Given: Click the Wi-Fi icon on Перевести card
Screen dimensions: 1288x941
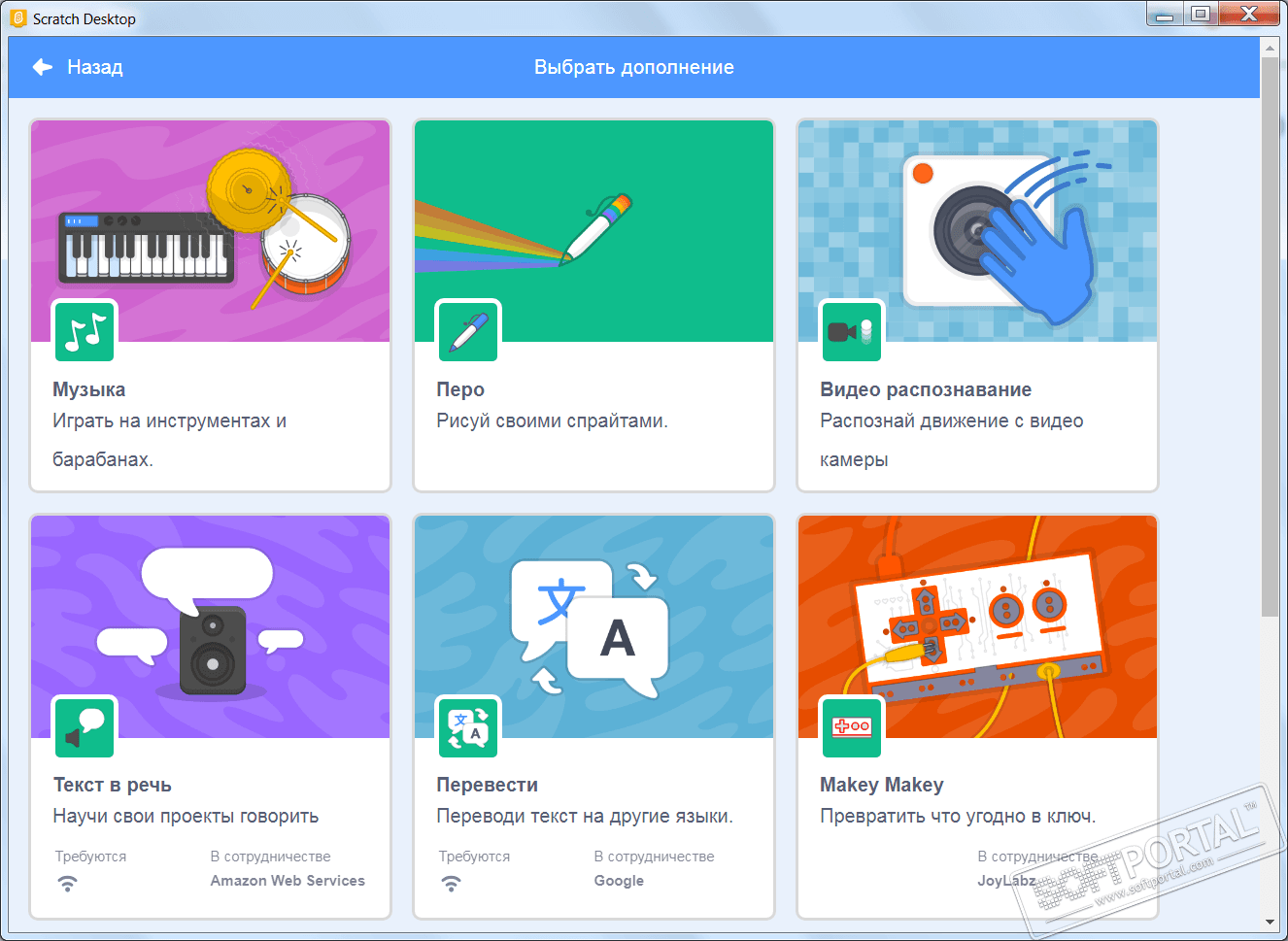Looking at the screenshot, I should (x=451, y=884).
